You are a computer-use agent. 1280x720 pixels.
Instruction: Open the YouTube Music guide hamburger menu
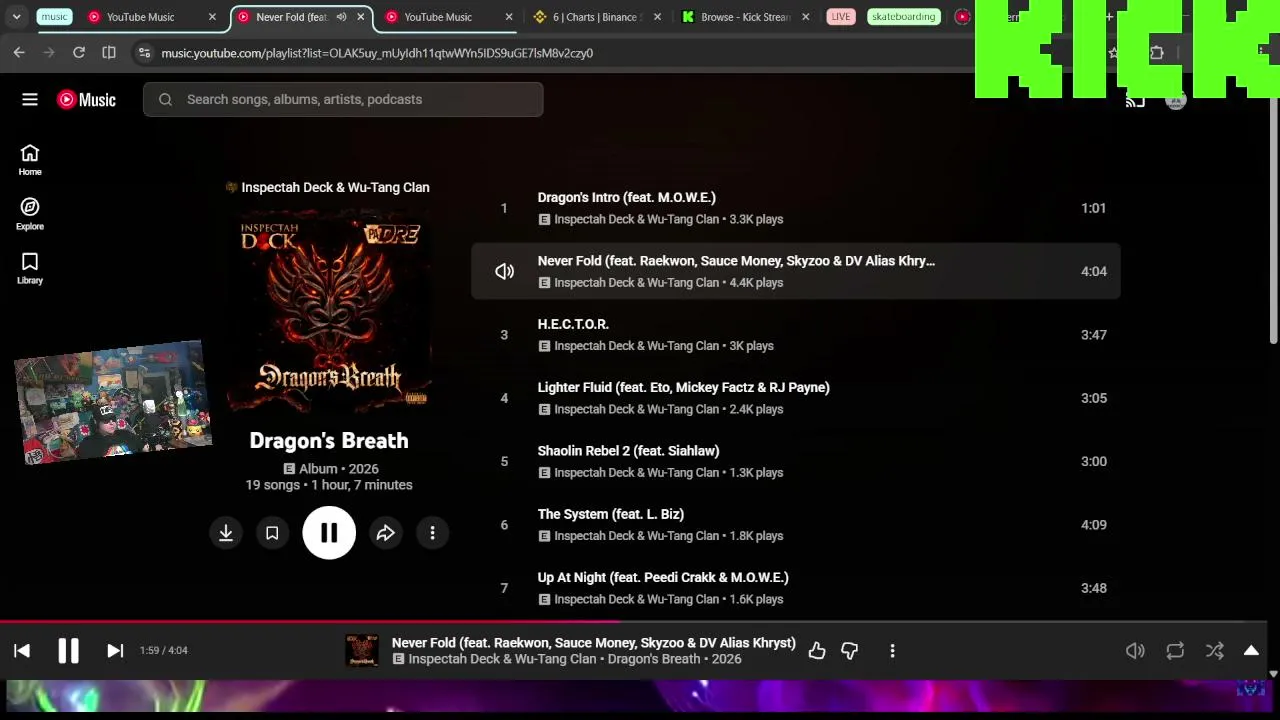click(x=30, y=99)
